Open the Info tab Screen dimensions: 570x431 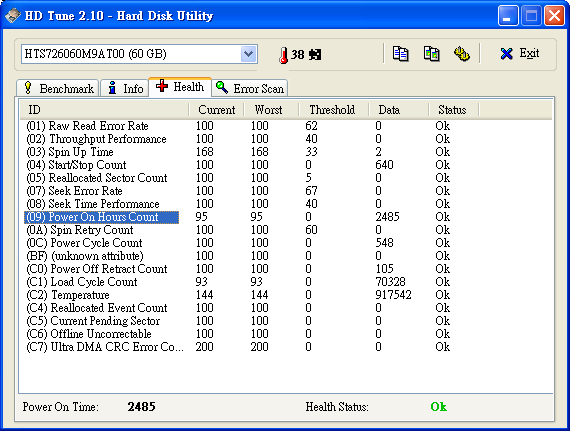(x=124, y=88)
